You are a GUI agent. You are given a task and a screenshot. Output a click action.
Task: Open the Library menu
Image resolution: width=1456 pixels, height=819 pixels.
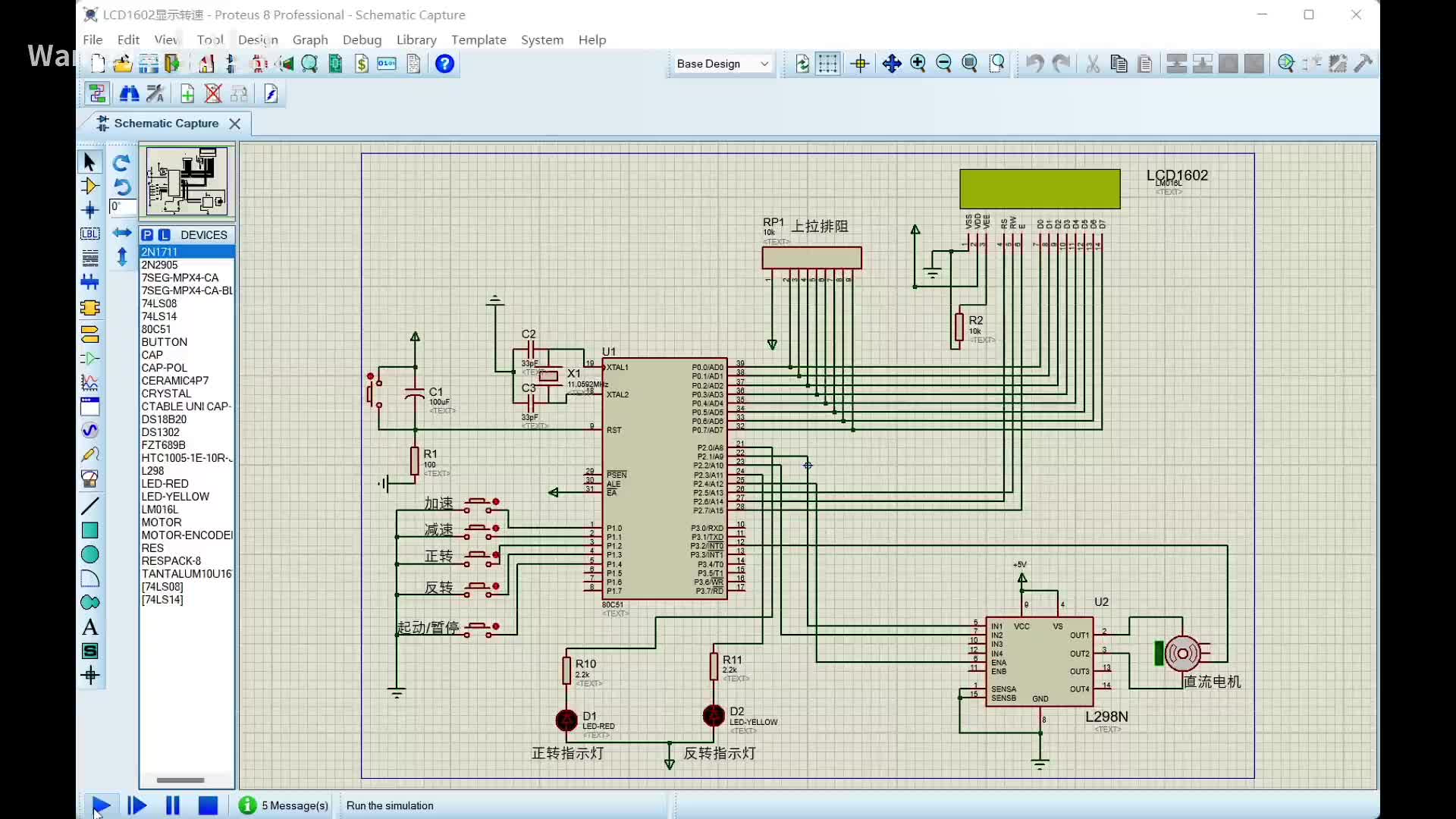pyautogui.click(x=416, y=39)
